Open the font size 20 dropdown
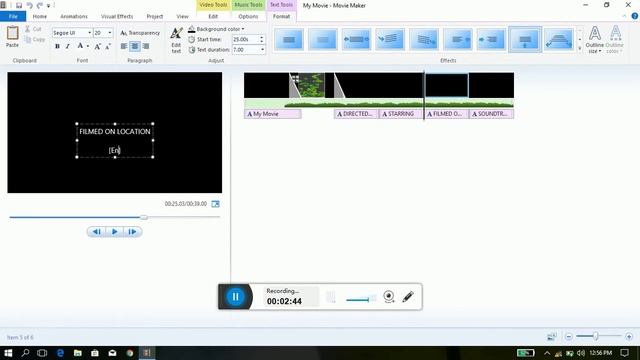640x360 pixels. (x=109, y=33)
